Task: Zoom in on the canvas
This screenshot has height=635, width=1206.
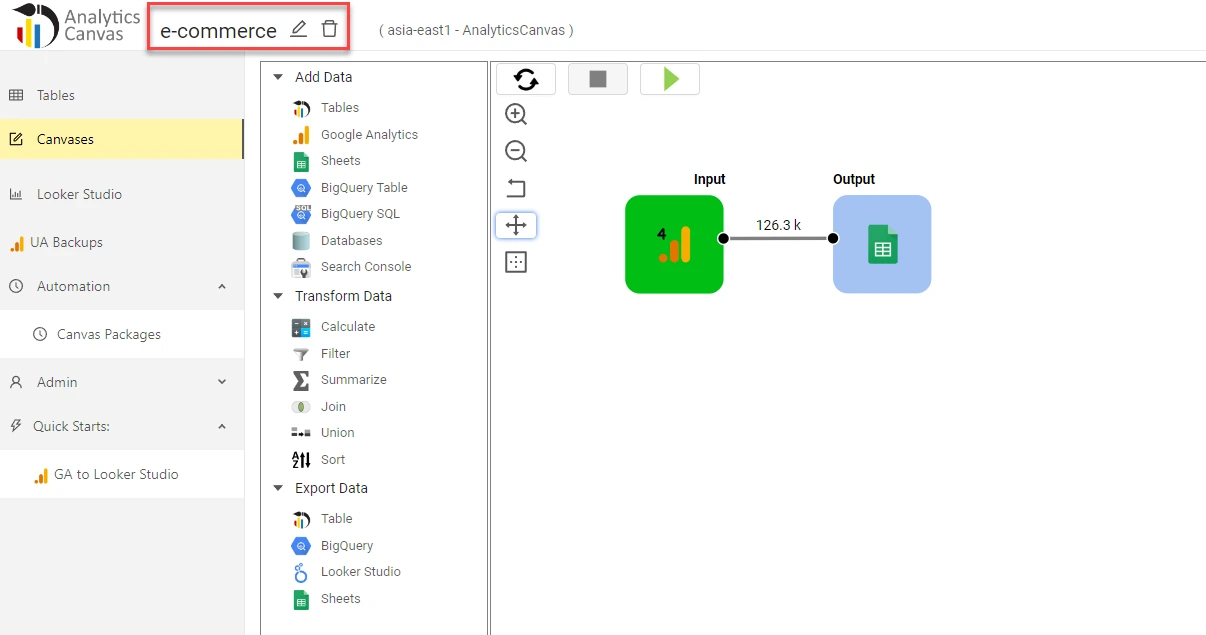Action: 516,114
